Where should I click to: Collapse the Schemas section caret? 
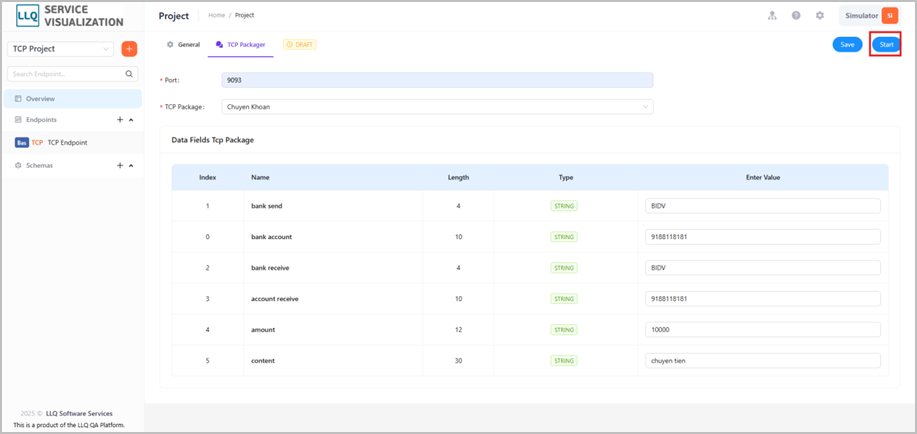(131, 166)
